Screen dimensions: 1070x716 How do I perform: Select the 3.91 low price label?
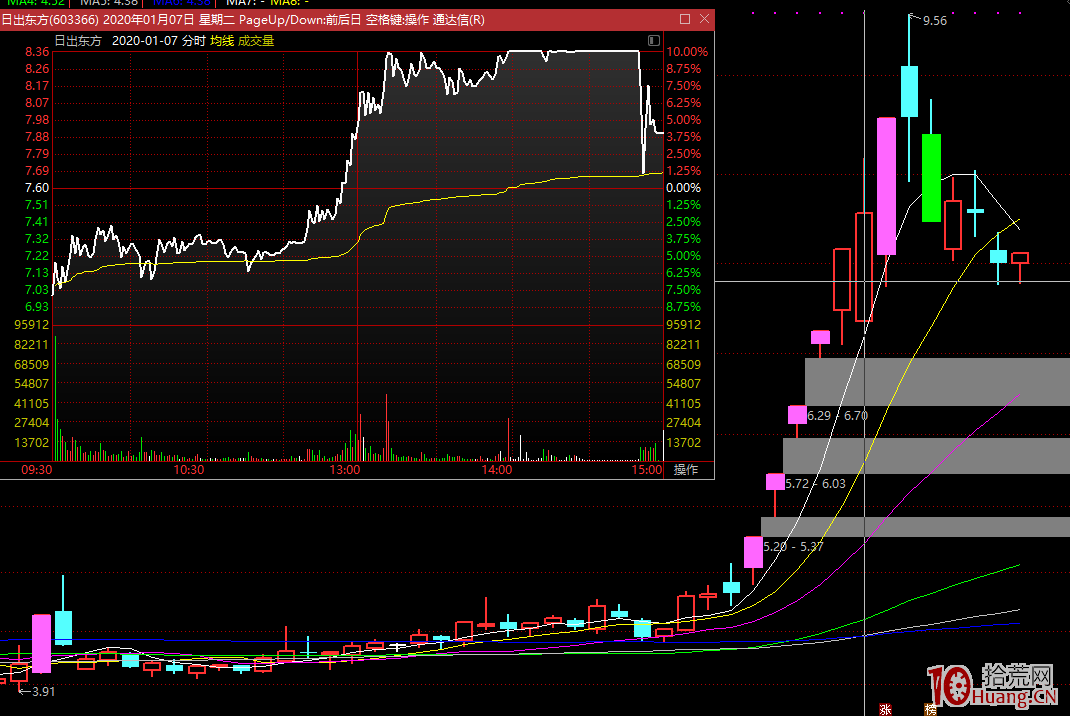[42, 691]
